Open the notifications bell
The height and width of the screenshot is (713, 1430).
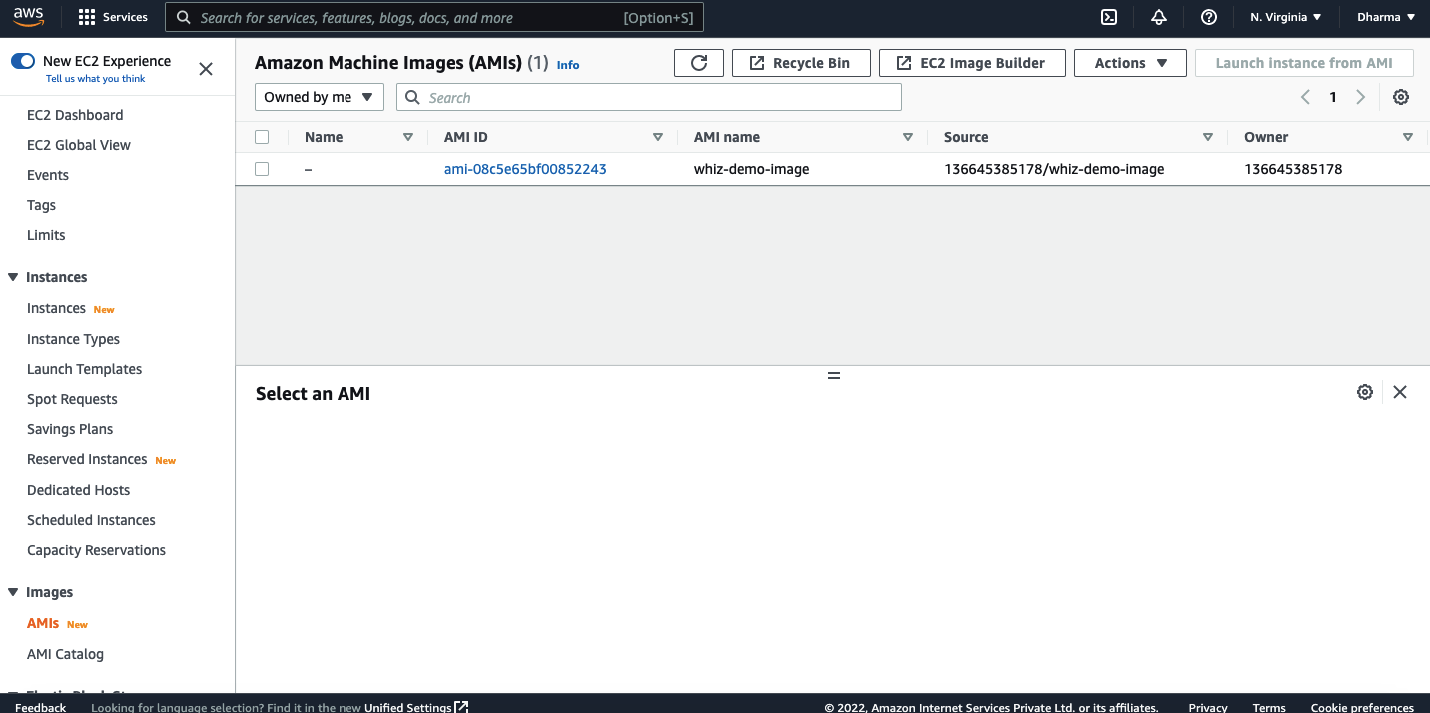1159,17
